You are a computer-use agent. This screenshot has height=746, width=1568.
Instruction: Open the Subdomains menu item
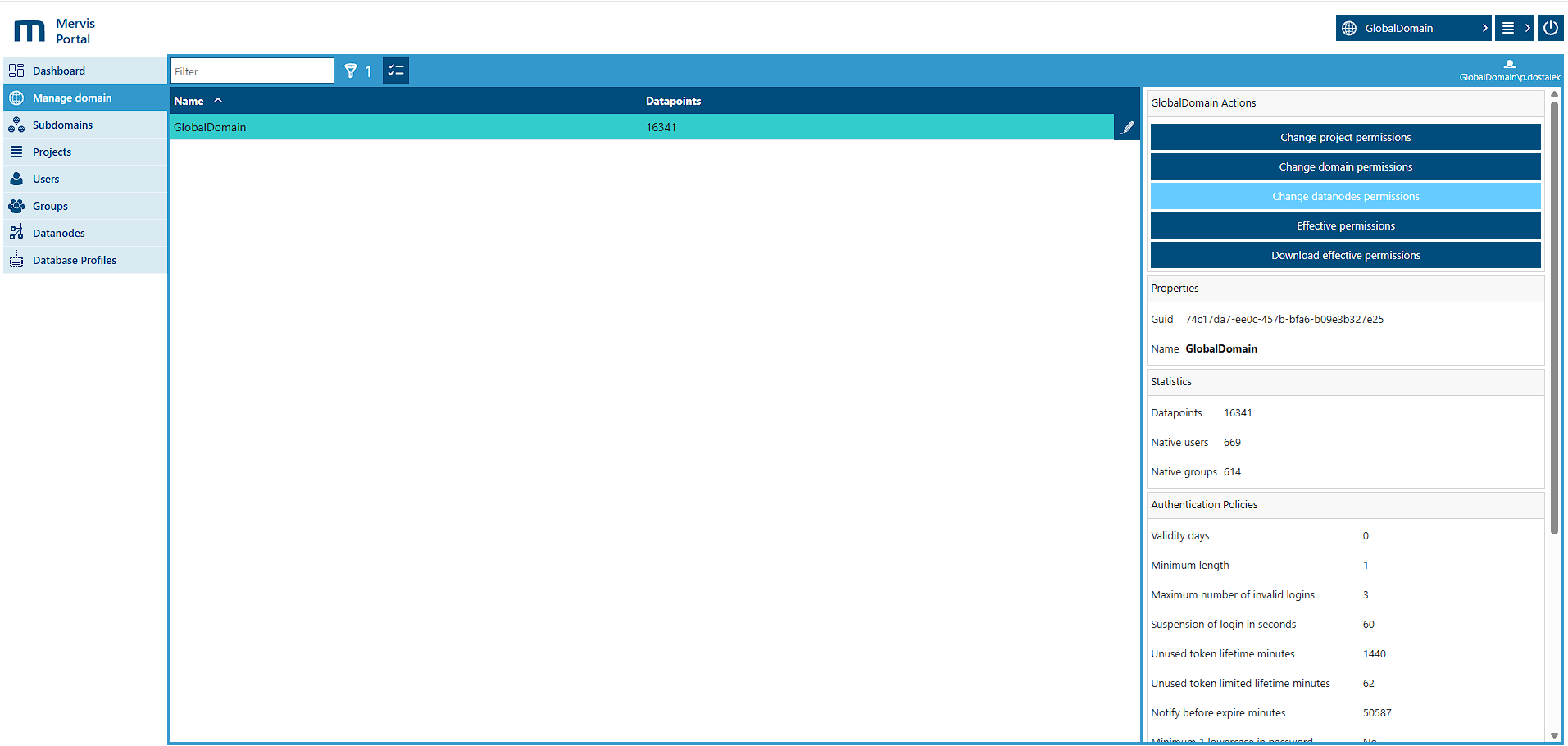[85, 125]
